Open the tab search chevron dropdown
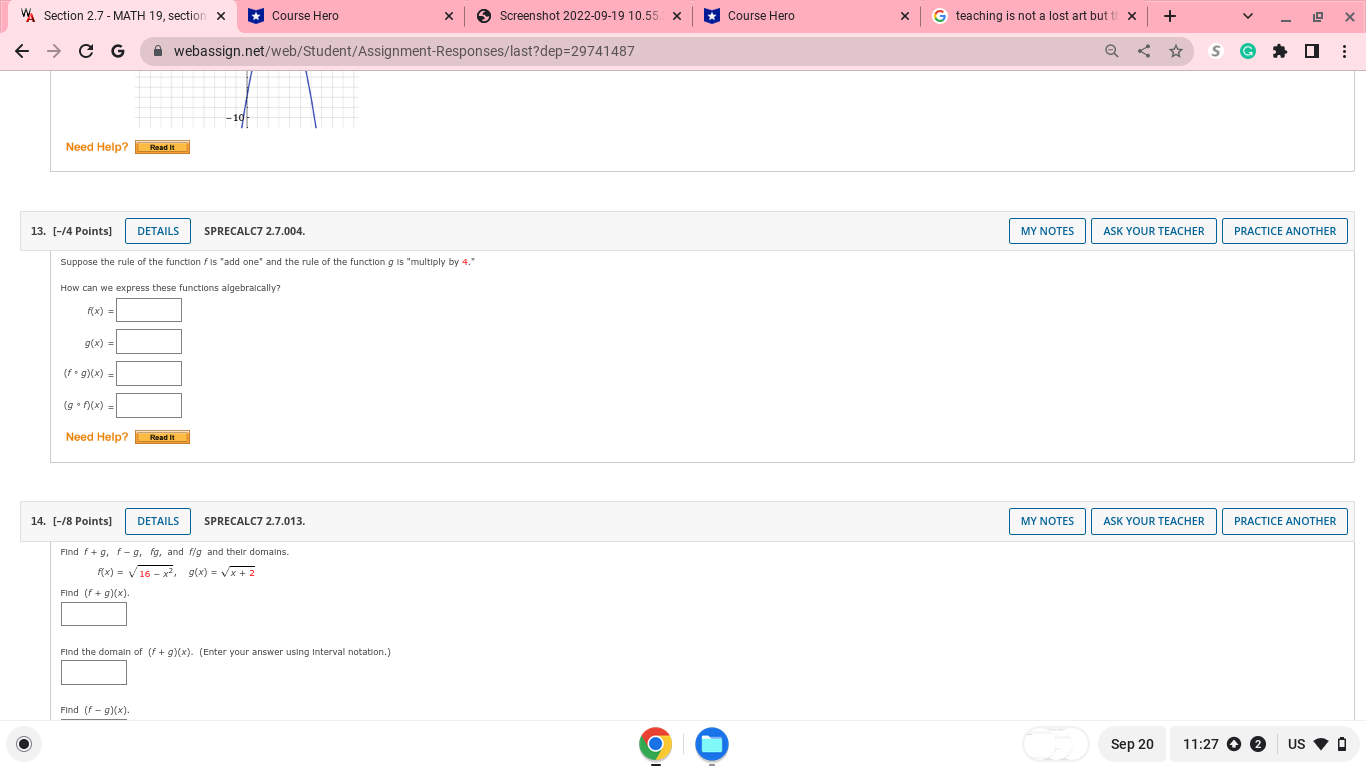1366x768 pixels. 1247,16
